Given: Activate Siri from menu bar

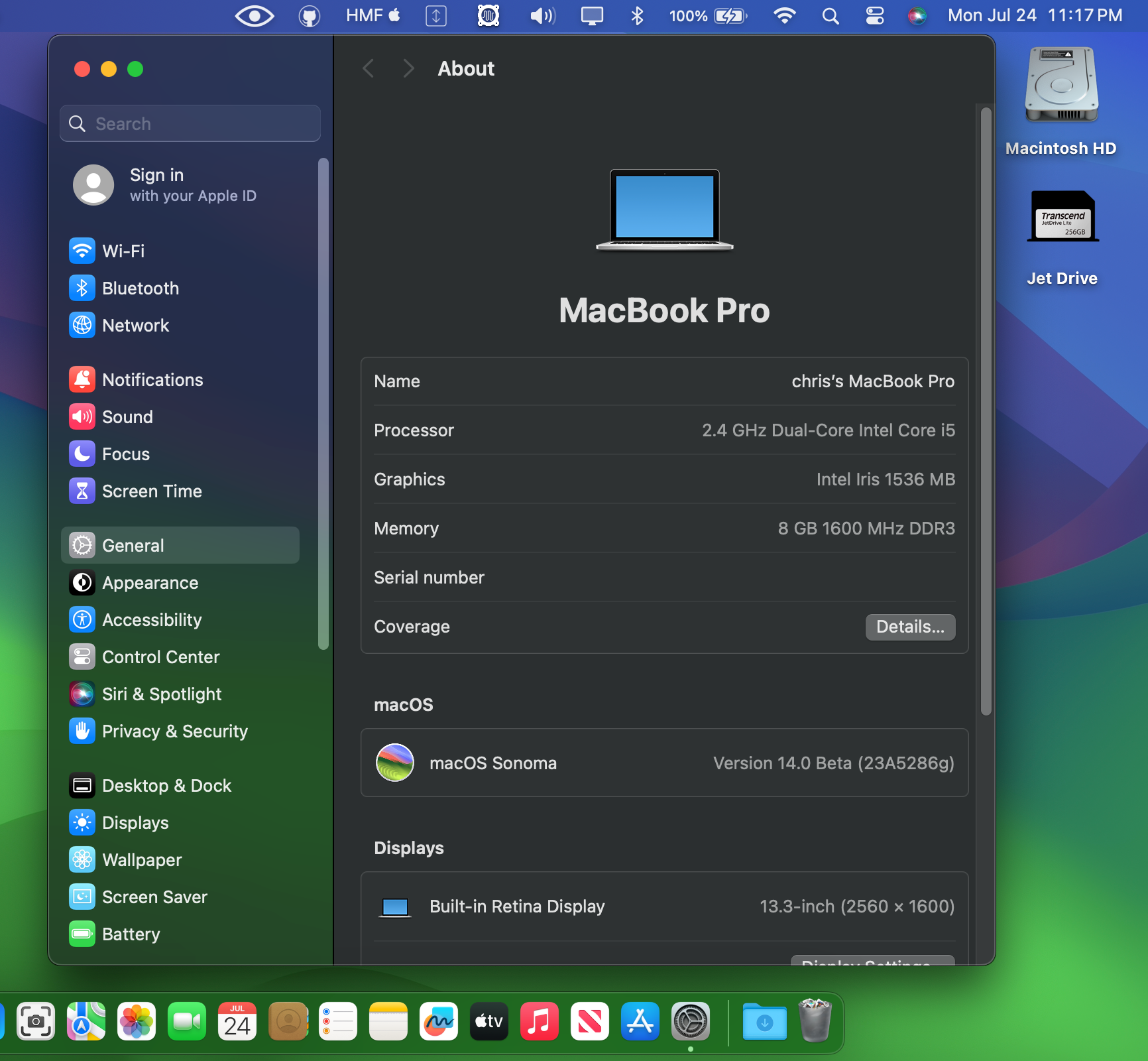Looking at the screenshot, I should [x=917, y=16].
